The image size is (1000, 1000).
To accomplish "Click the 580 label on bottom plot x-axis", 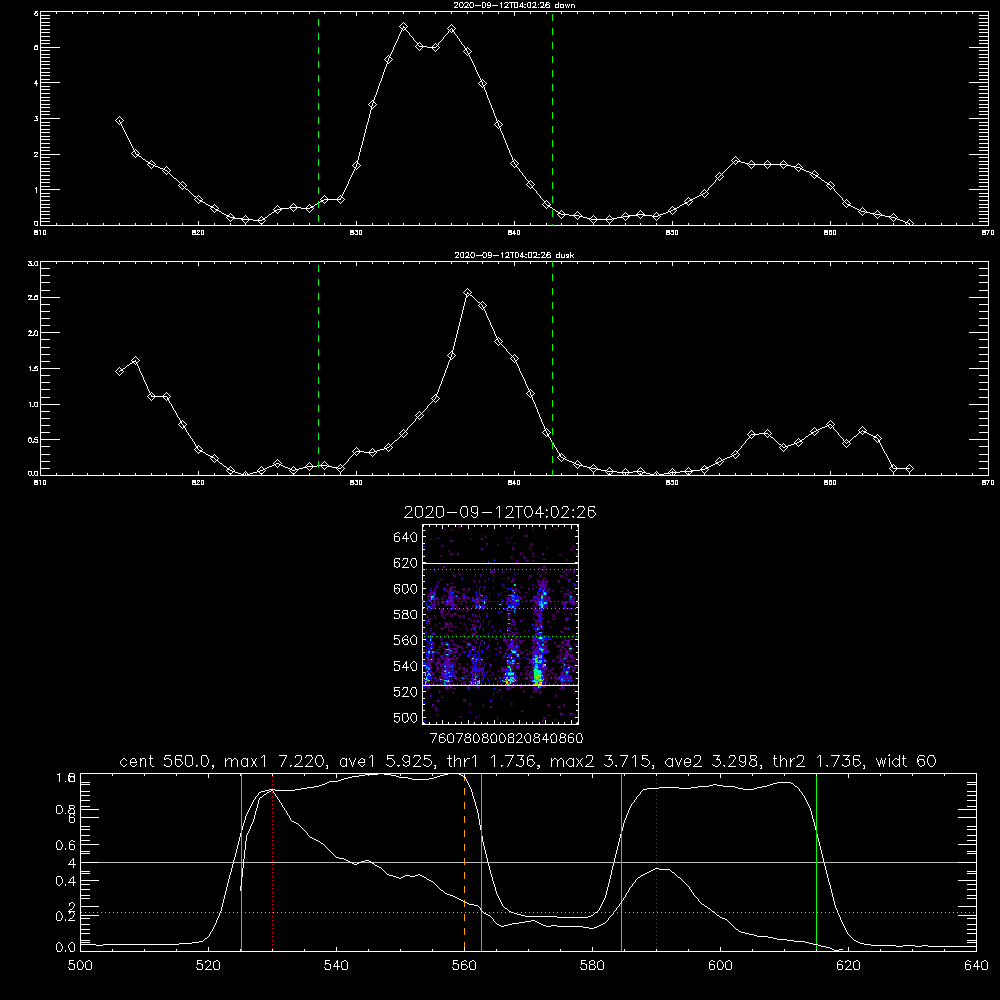I will pyautogui.click(x=592, y=966).
